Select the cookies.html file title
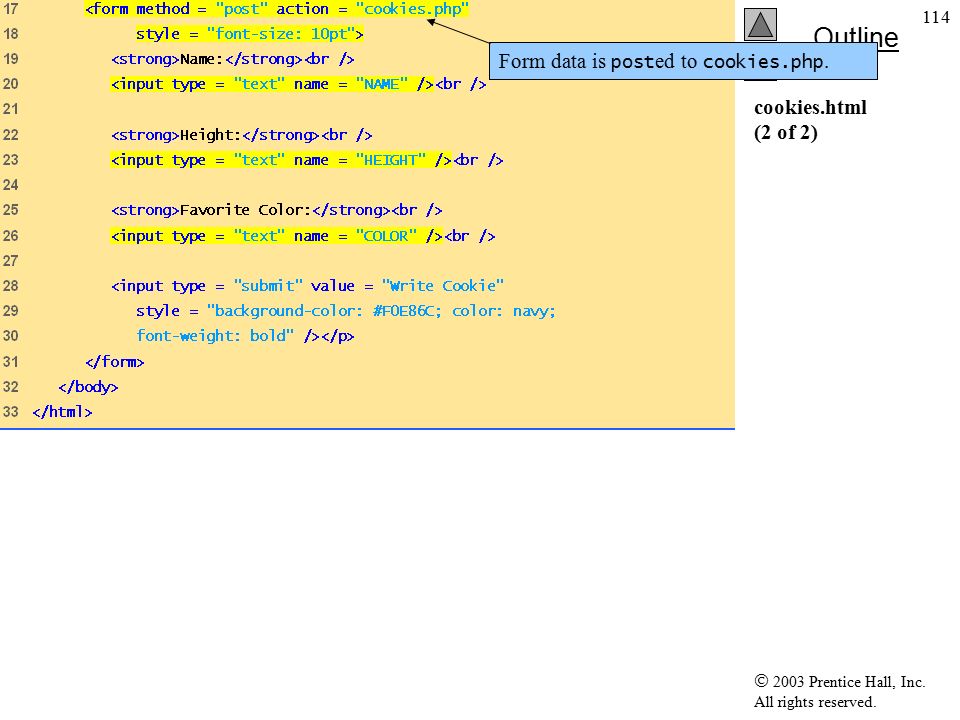This screenshot has width=960, height=720. (810, 108)
